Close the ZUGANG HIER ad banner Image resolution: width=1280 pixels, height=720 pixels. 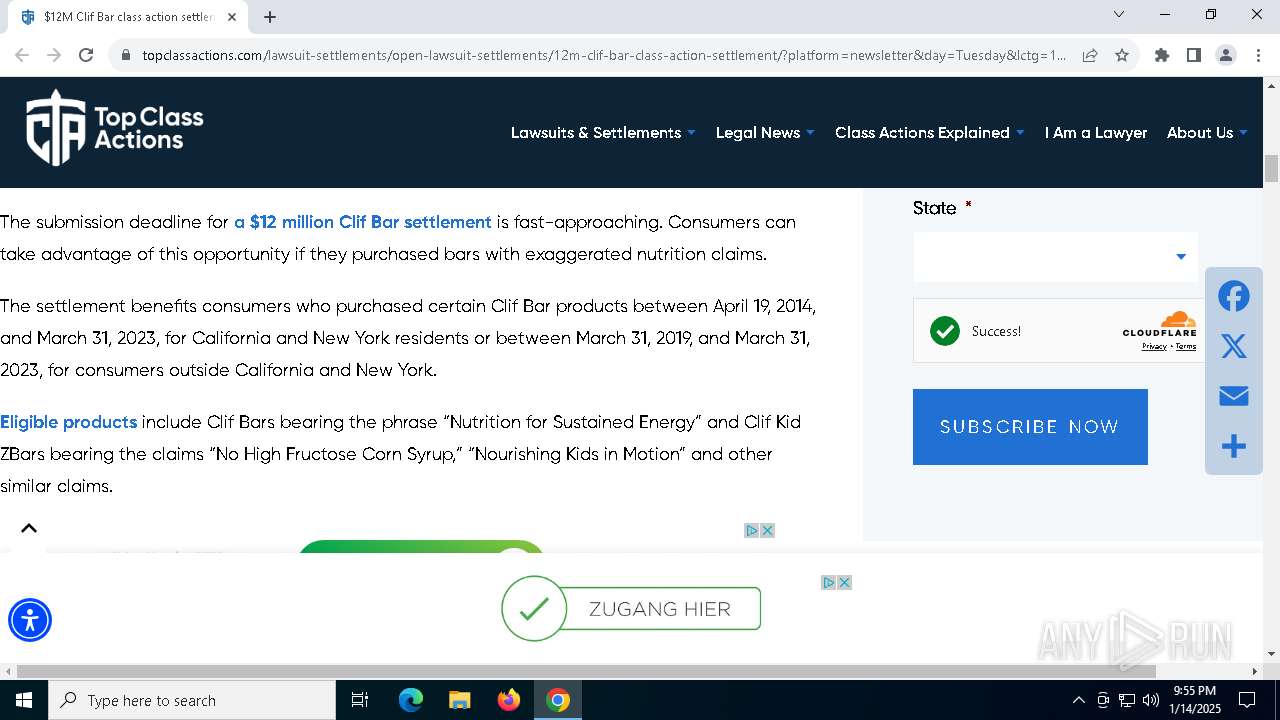(844, 582)
